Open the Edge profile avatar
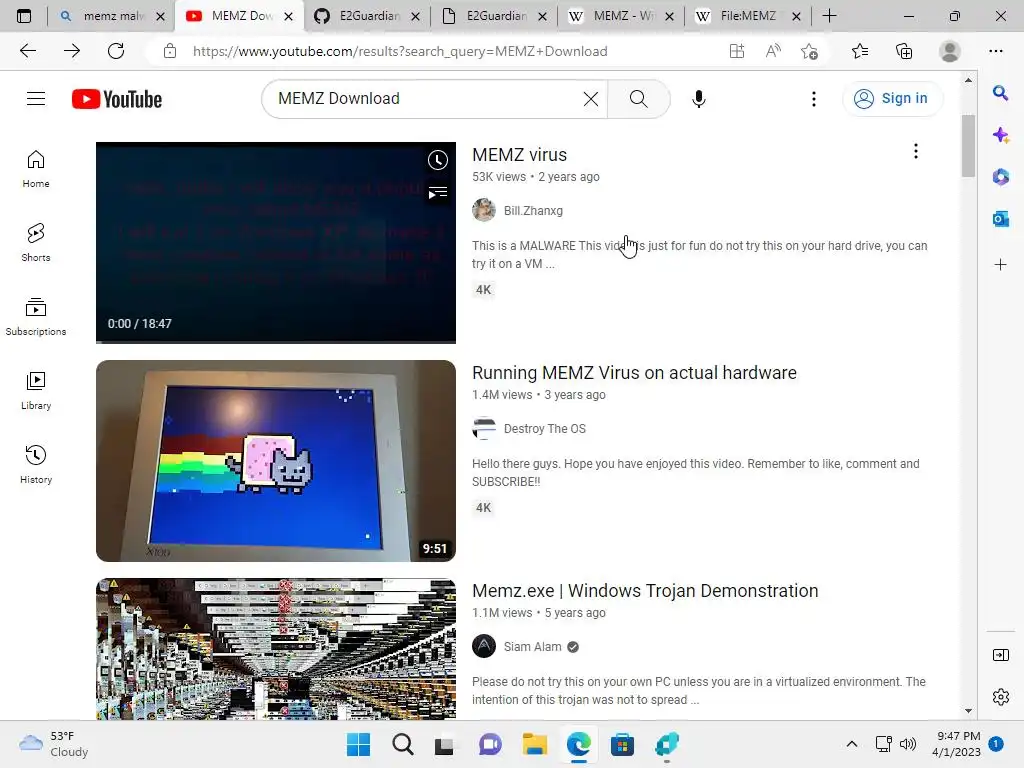 [950, 51]
